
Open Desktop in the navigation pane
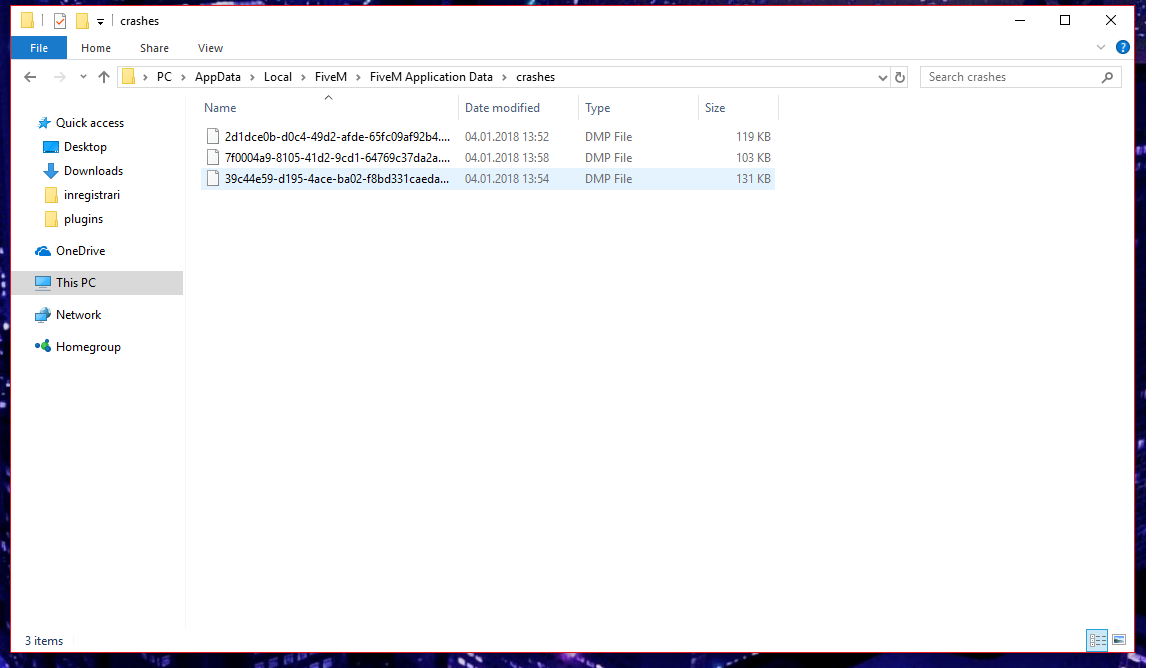85,147
